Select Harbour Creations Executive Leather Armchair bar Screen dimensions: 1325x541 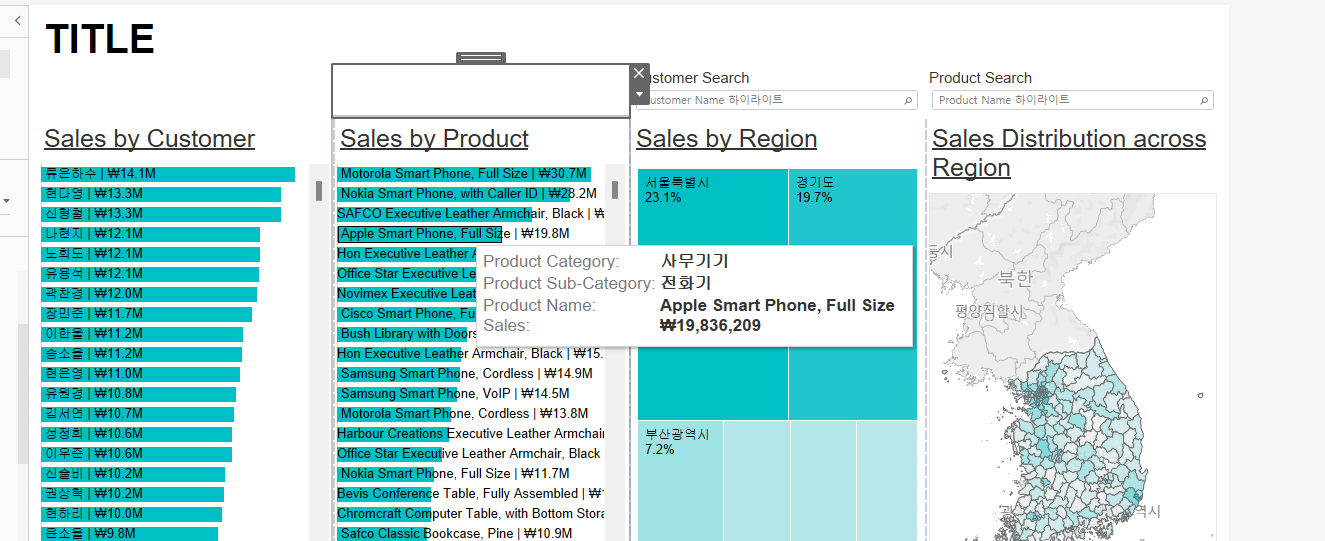pos(391,434)
